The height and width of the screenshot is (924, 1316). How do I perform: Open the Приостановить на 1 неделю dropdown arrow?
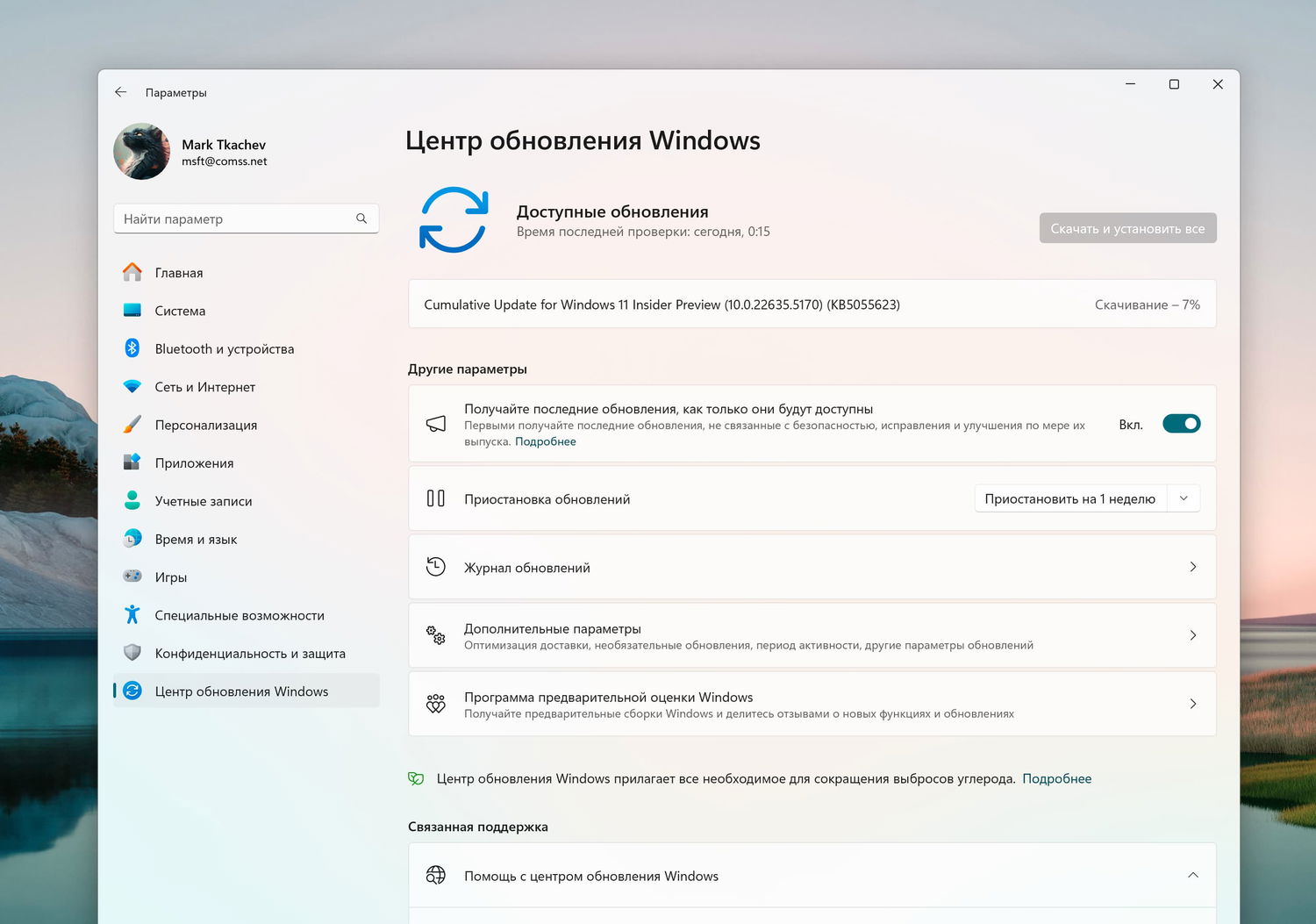pyautogui.click(x=1184, y=498)
